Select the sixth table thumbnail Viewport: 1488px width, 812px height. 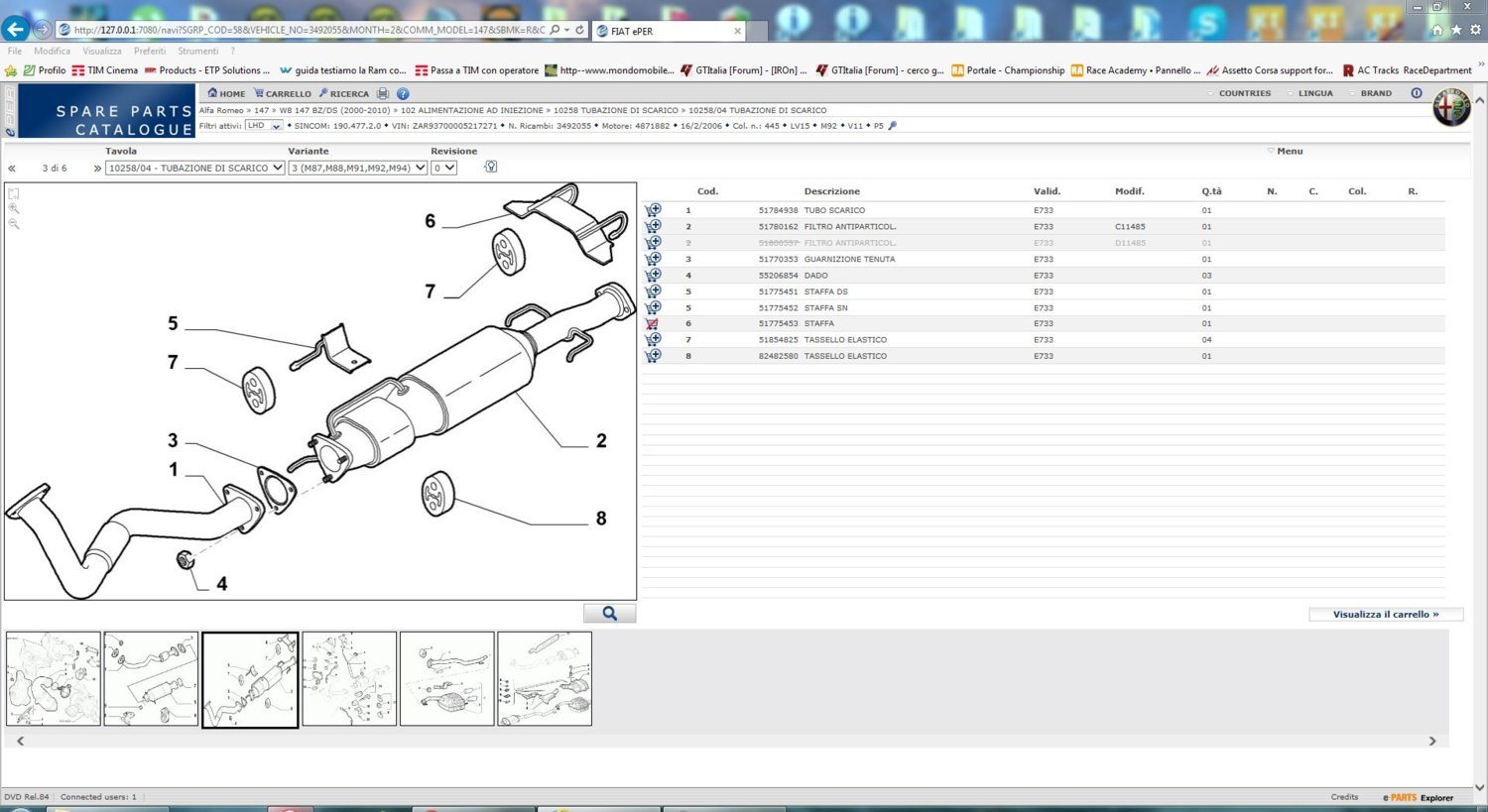(545, 679)
